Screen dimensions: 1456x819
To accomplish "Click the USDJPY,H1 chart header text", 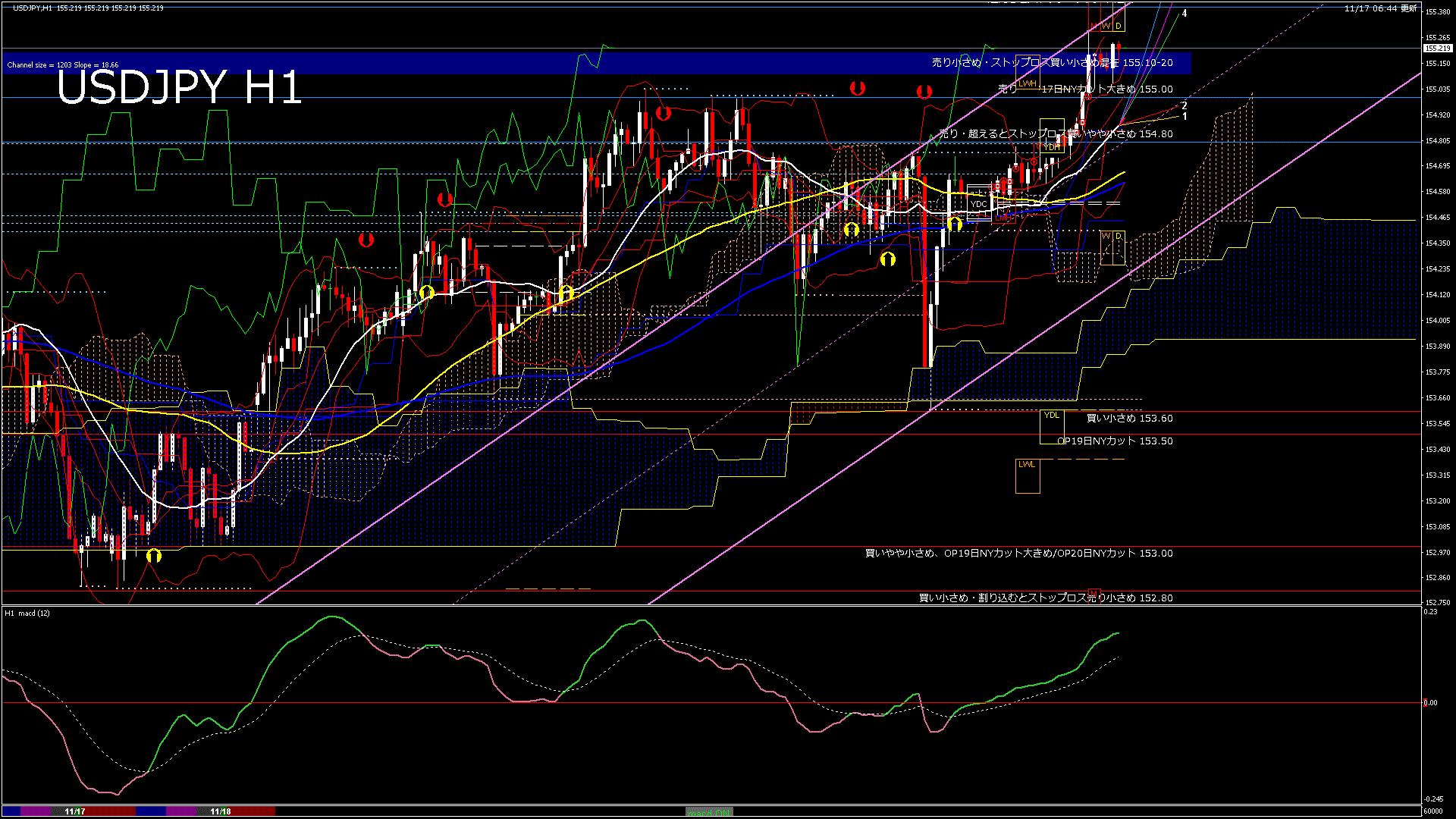I will (33, 8).
